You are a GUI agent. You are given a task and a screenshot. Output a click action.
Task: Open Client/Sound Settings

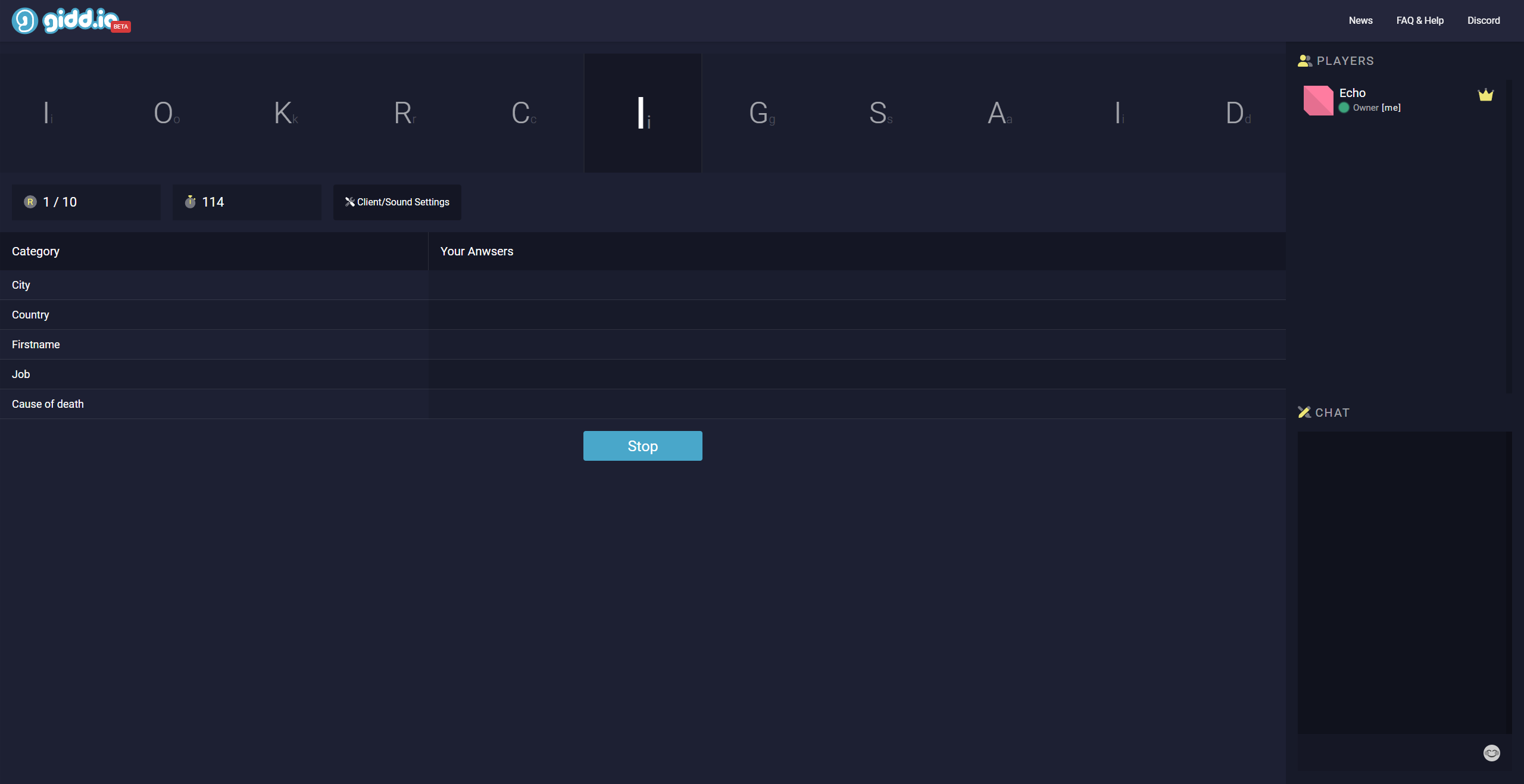pos(397,202)
